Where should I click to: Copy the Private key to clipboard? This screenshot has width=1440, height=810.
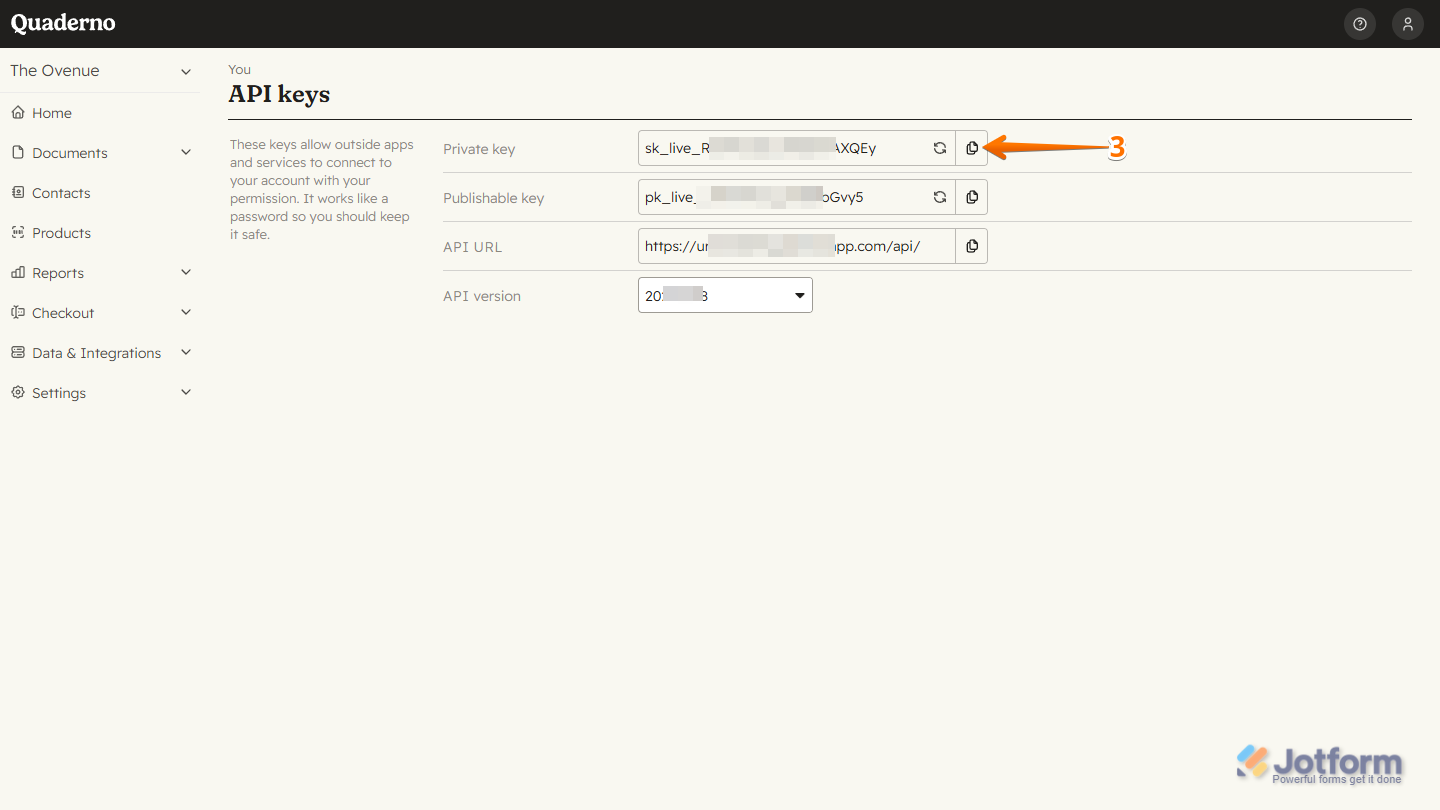[971, 147]
